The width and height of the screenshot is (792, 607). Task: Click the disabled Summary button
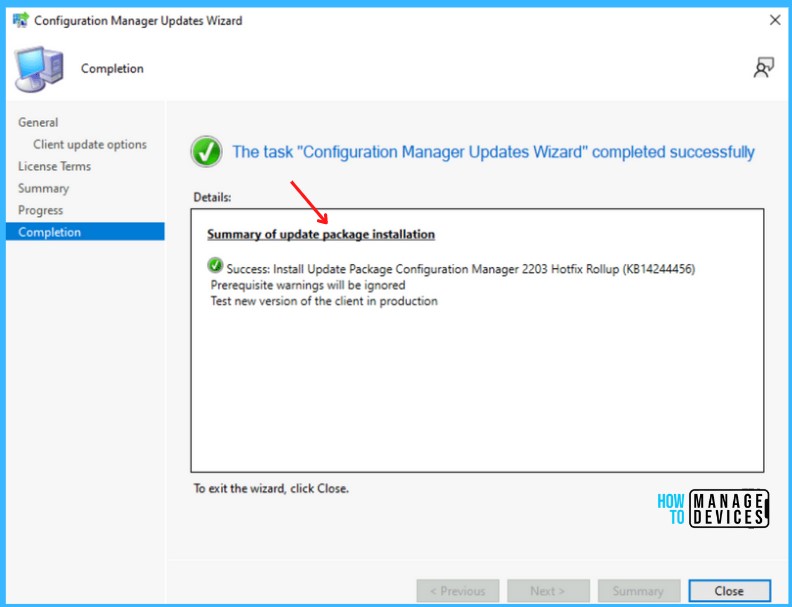point(638,590)
